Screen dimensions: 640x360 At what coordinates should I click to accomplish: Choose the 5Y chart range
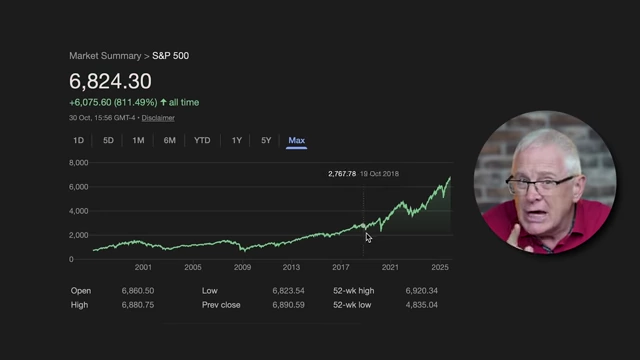tap(266, 140)
